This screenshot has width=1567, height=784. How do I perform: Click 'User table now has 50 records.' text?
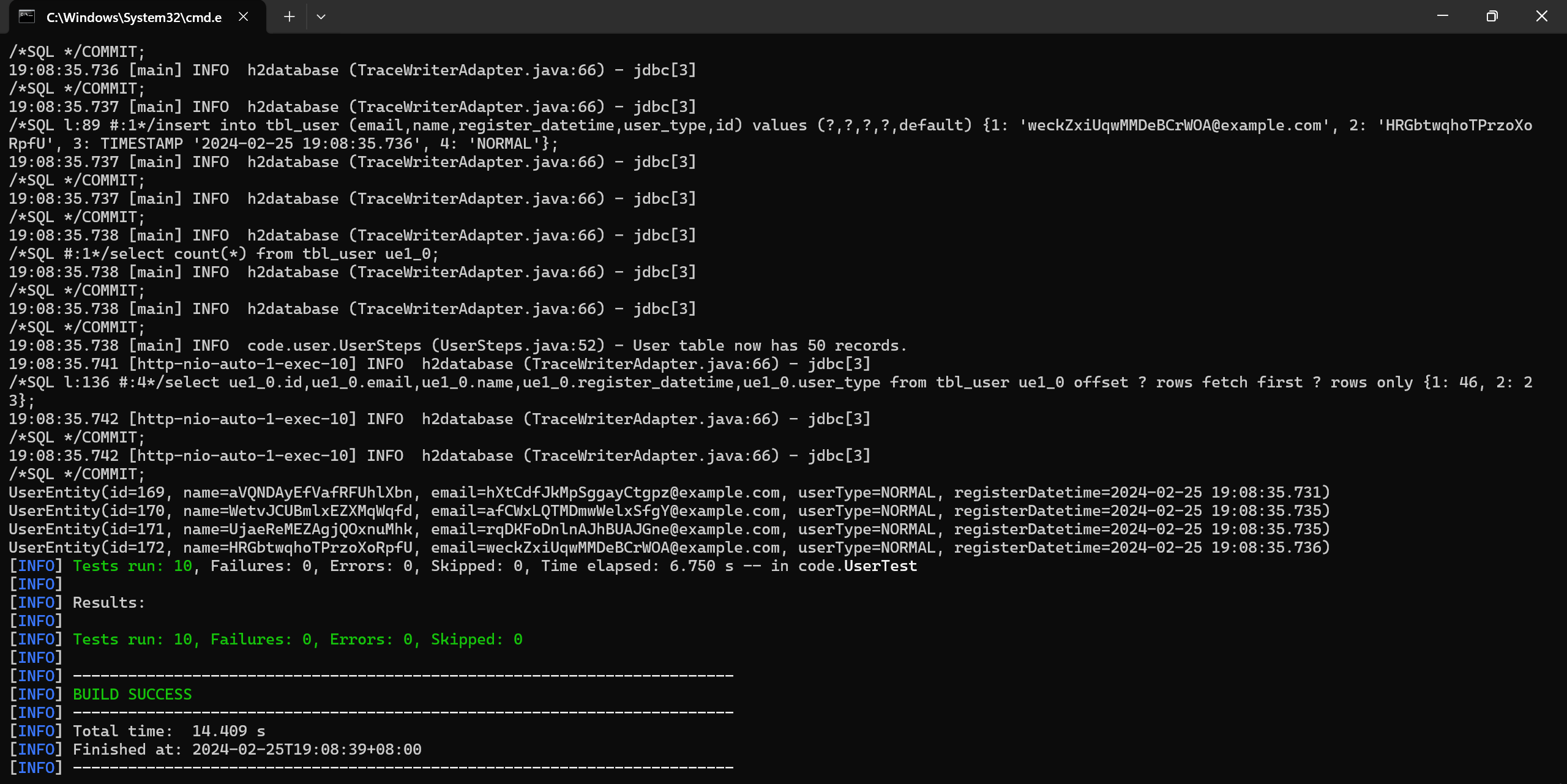tap(769, 345)
